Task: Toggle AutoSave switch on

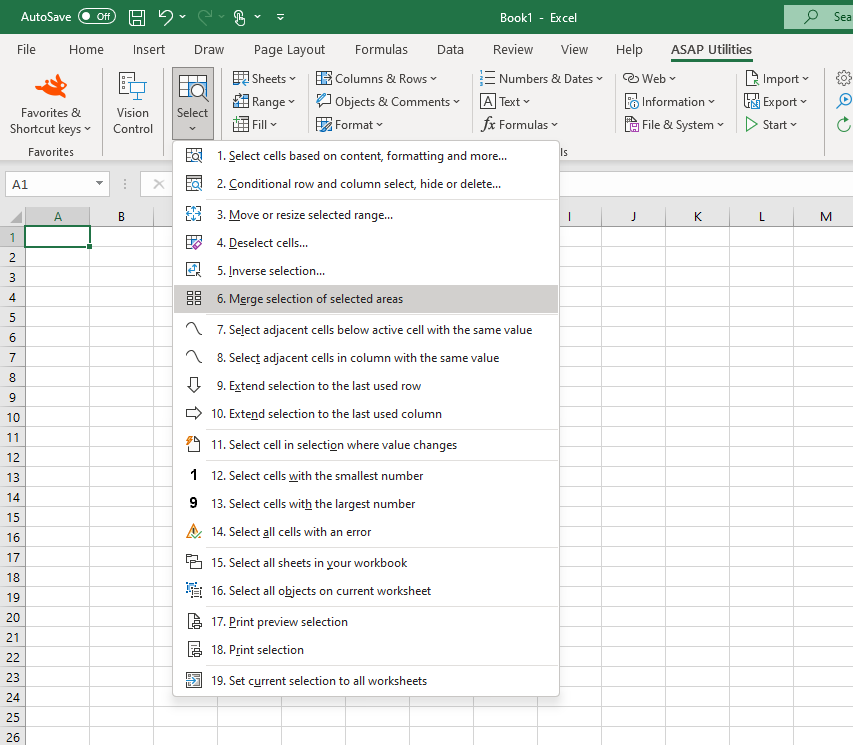Action: click(97, 17)
